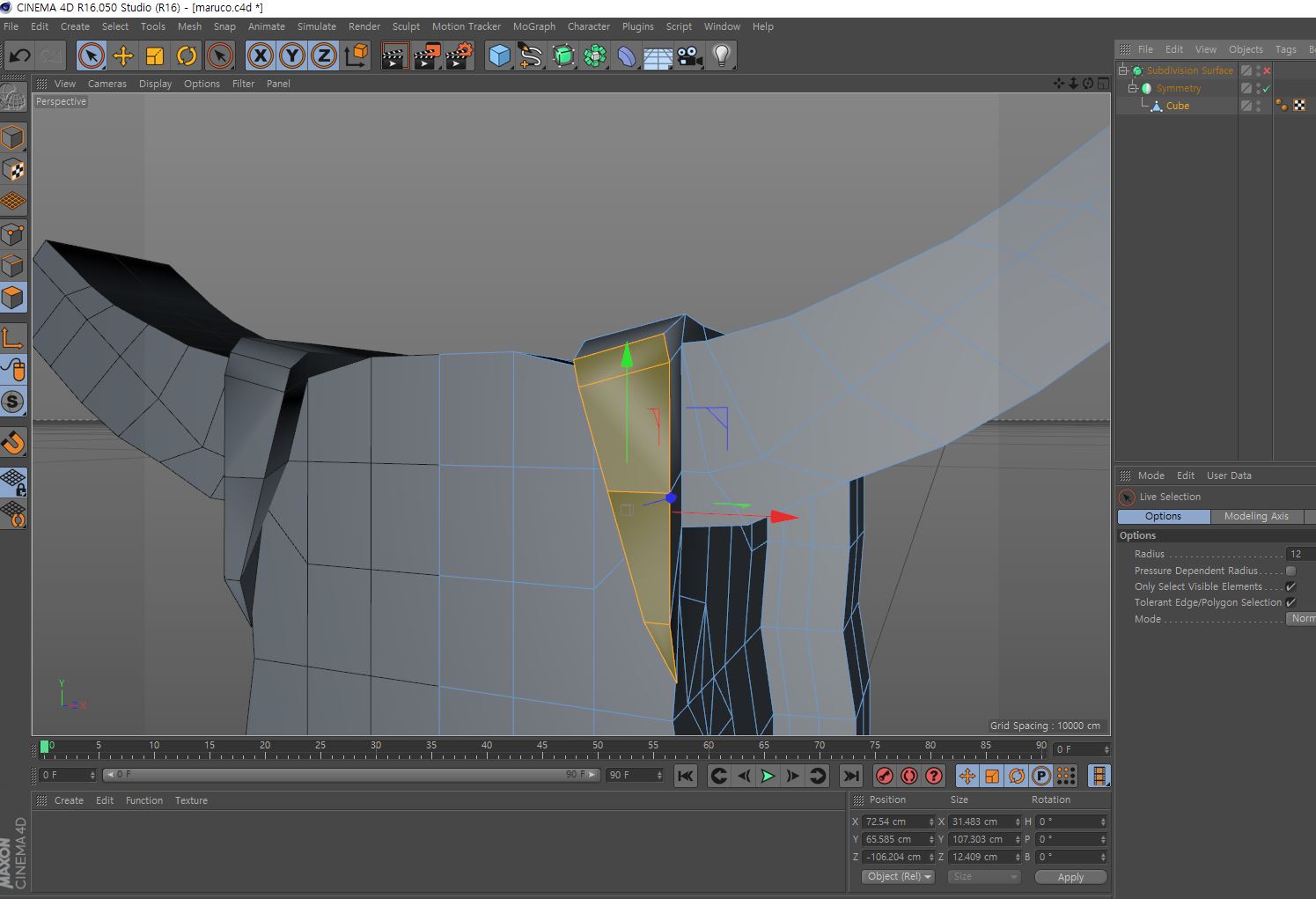Screen dimensions: 1316x899
Task: Switch to Points mode in left palette
Action: pyautogui.click(x=13, y=234)
